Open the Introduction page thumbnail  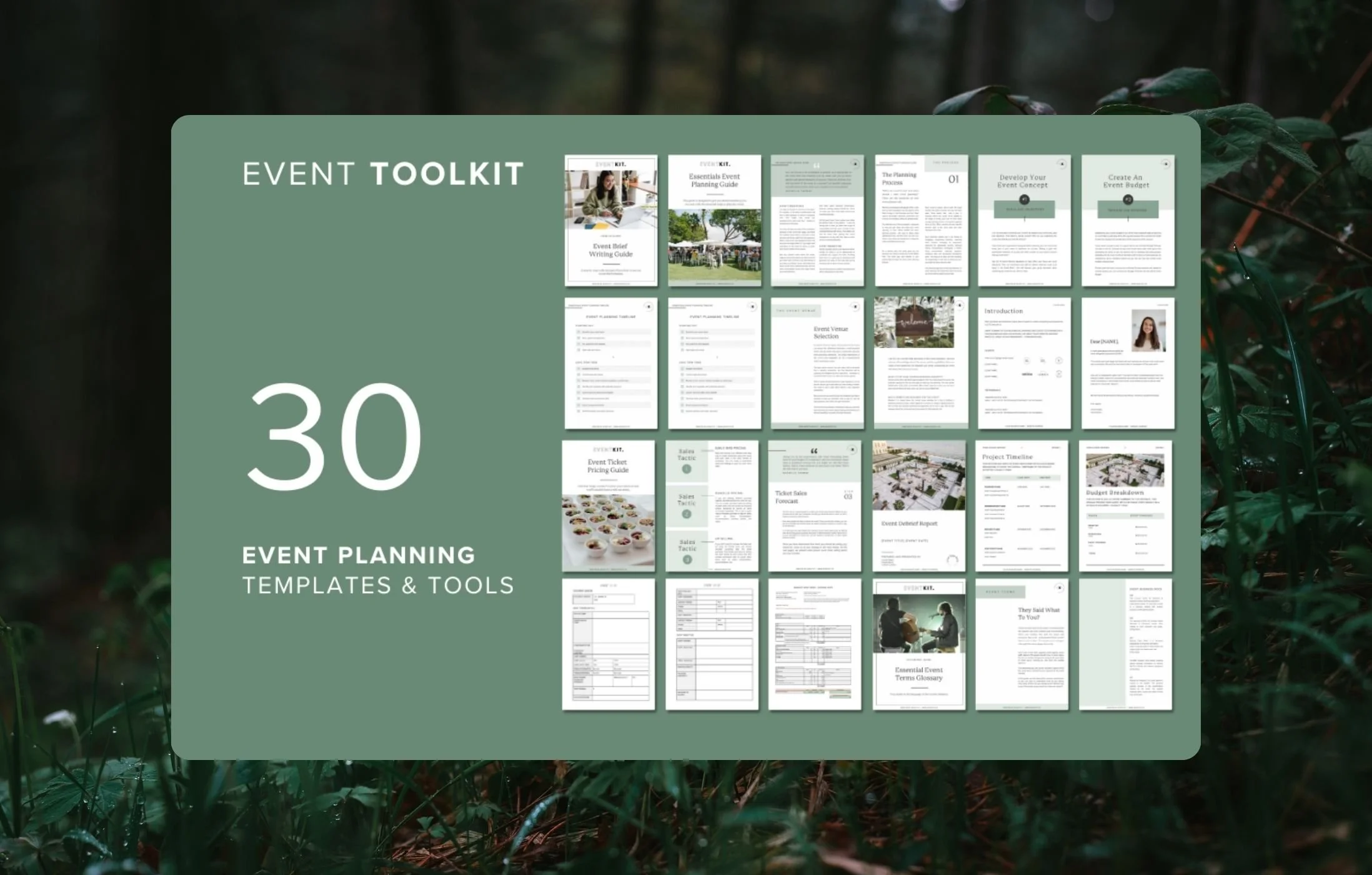tap(1024, 363)
